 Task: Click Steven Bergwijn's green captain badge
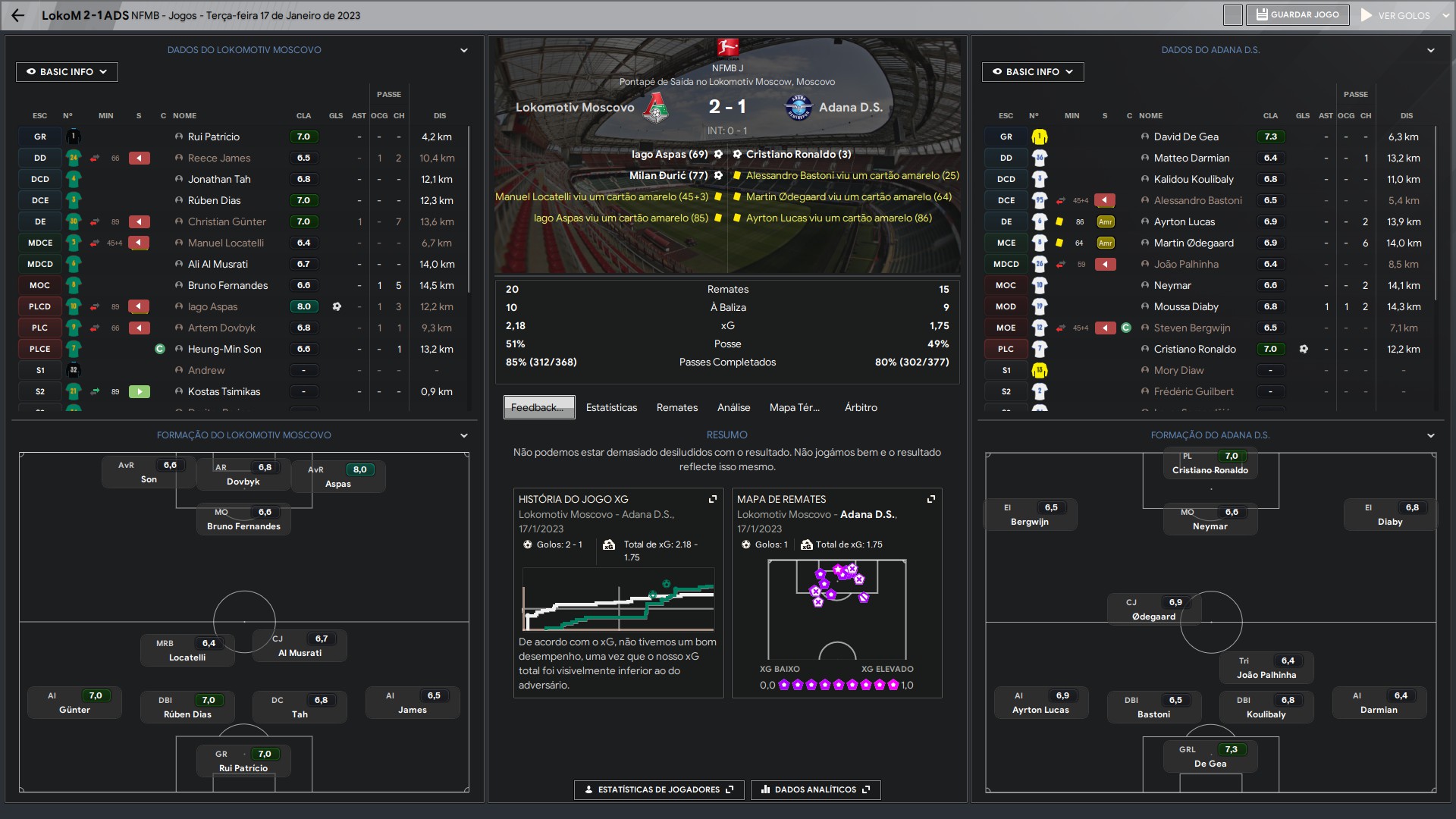point(1126,328)
